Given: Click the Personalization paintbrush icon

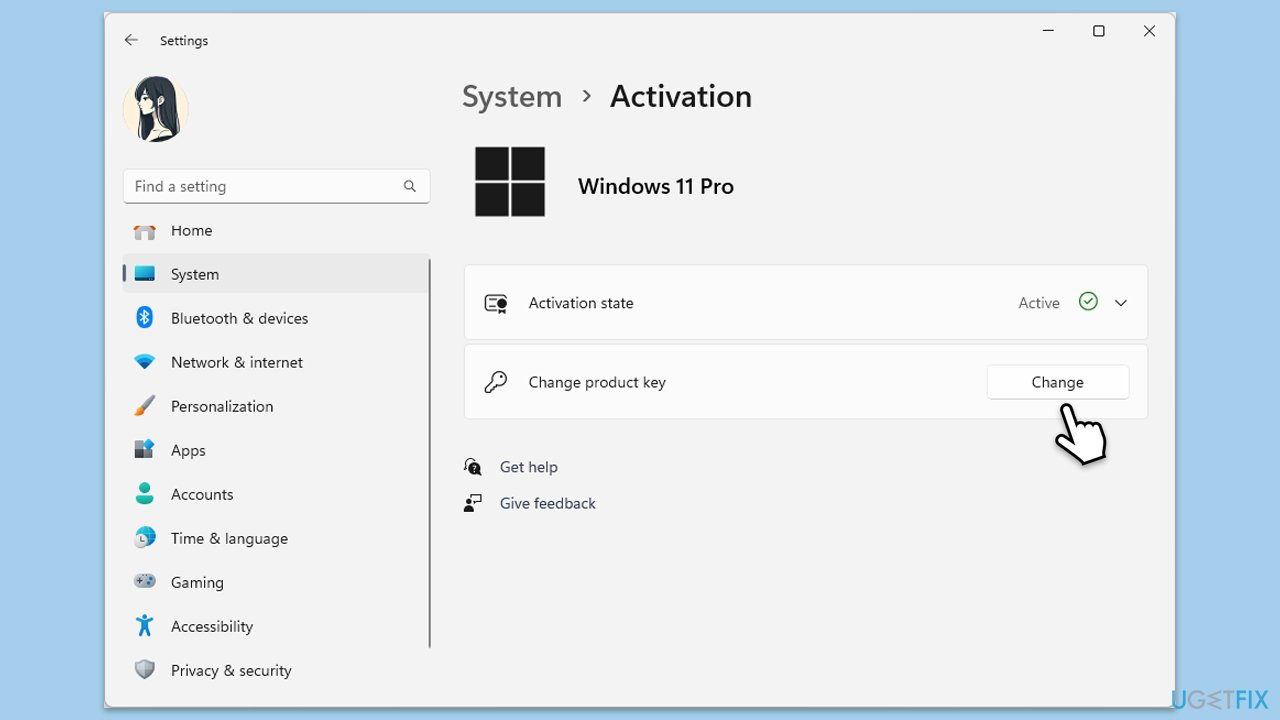Looking at the screenshot, I should click(144, 406).
